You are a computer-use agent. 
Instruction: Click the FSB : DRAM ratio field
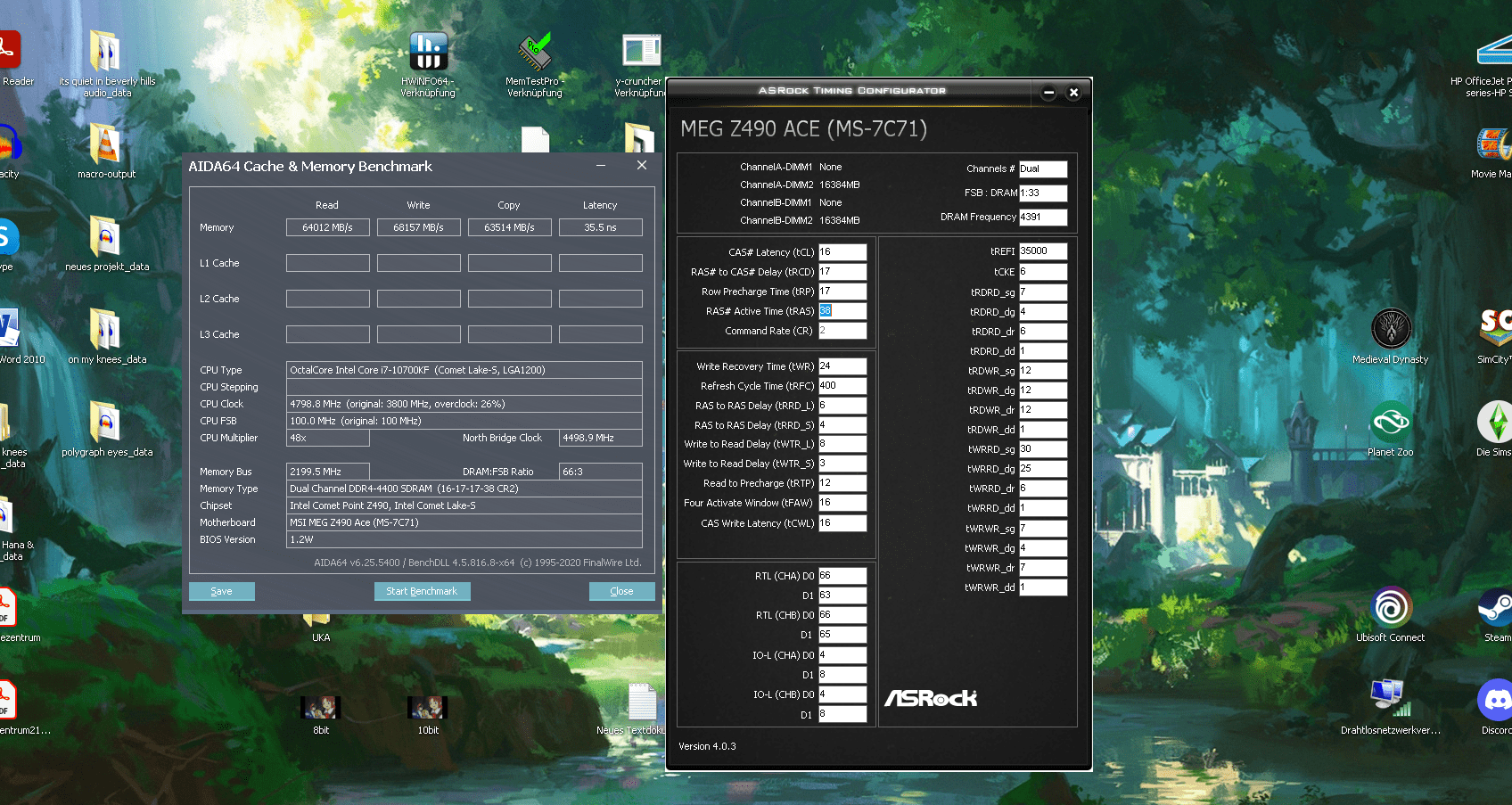tap(1043, 193)
